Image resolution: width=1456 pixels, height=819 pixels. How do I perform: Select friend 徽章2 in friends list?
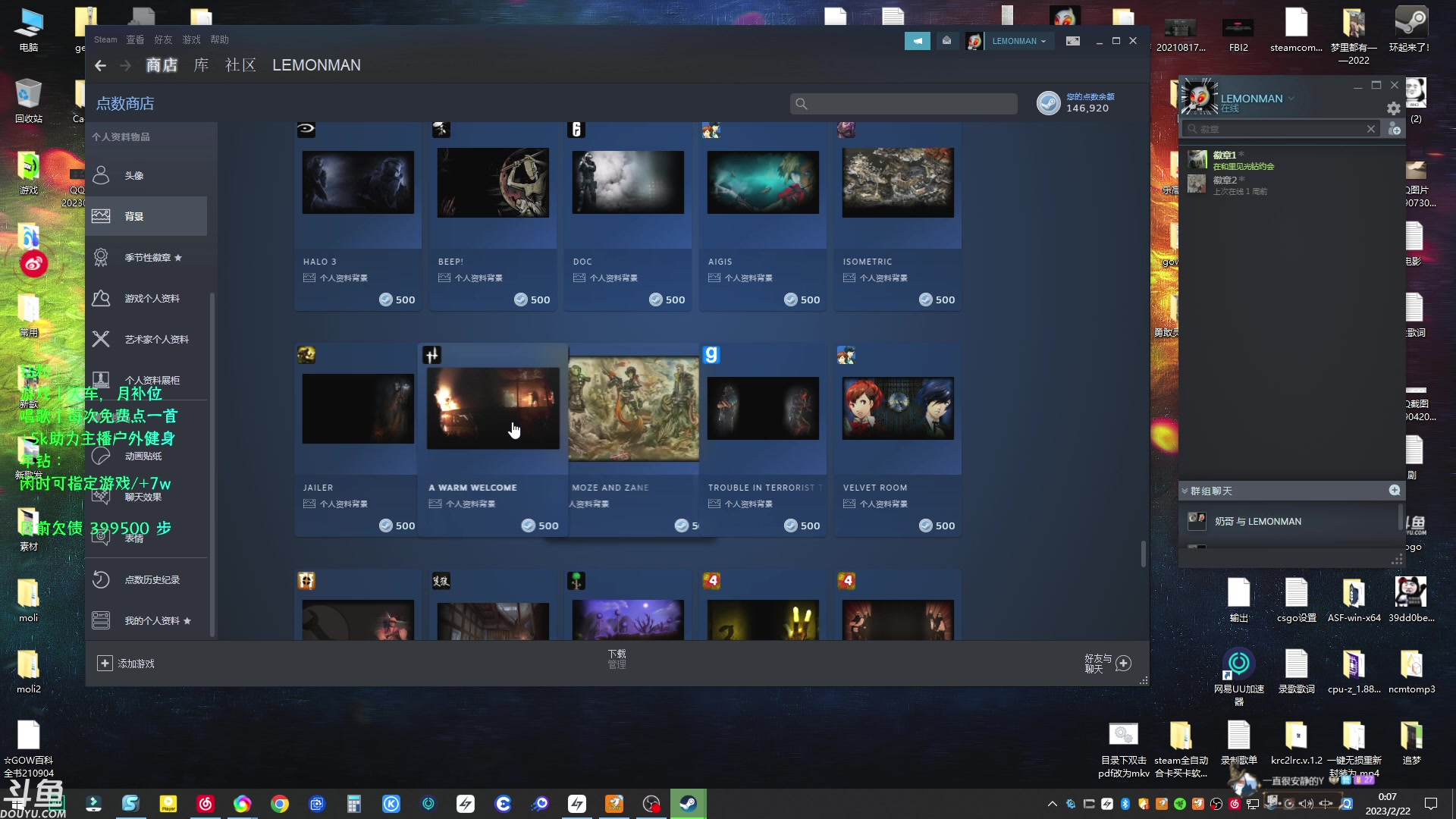1291,185
